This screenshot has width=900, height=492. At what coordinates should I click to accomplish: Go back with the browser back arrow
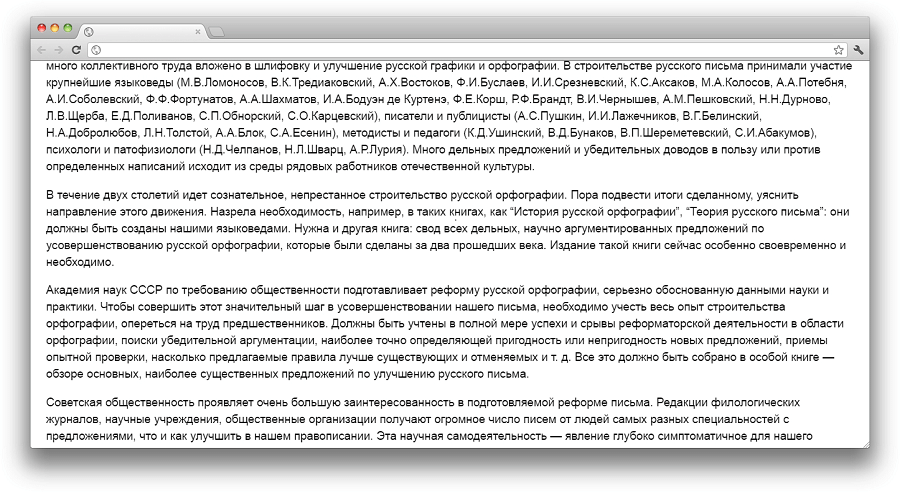click(41, 50)
